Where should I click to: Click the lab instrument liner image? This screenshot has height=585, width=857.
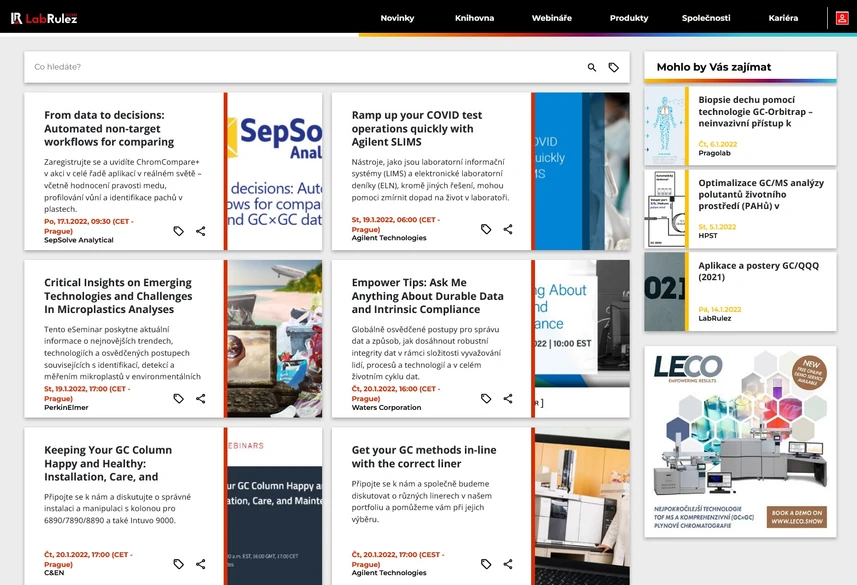pyautogui.click(x=582, y=506)
